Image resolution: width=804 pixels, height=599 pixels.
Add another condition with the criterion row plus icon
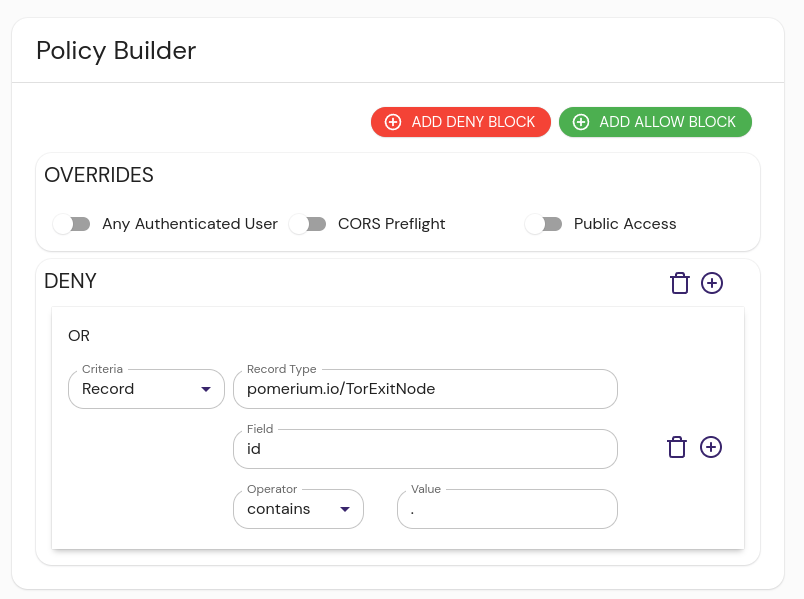pos(711,447)
